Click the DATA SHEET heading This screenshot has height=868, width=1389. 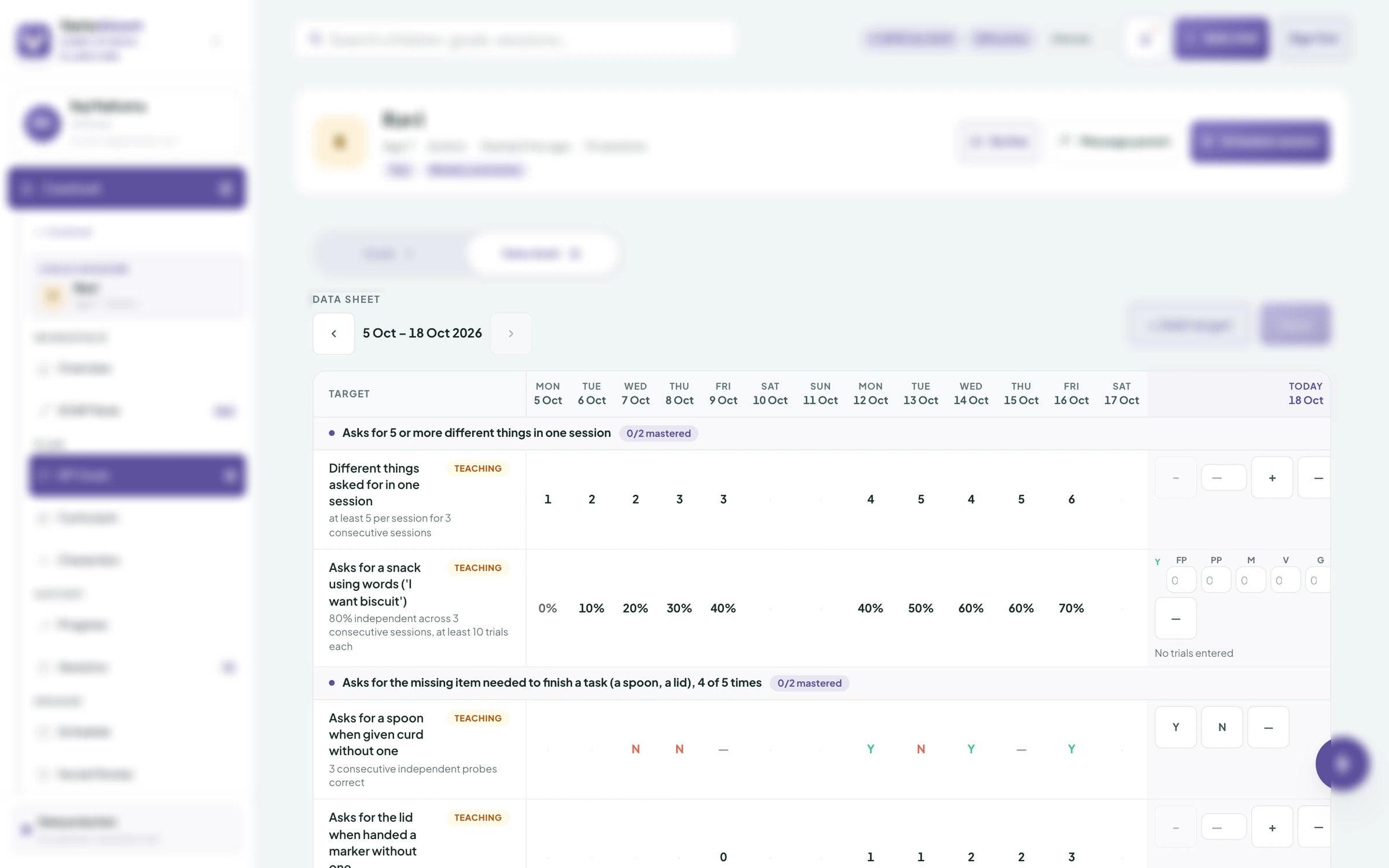[346, 299]
